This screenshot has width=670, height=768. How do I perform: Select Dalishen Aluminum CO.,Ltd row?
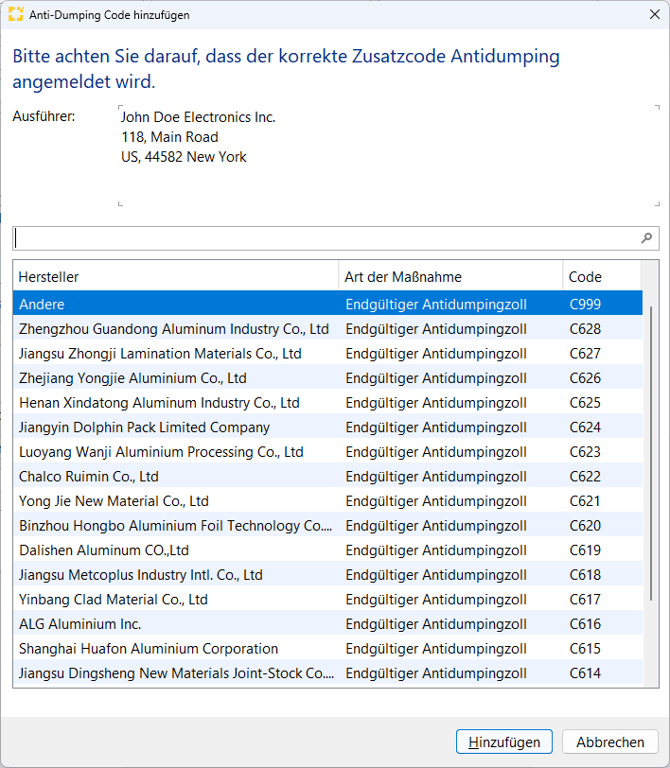click(x=328, y=550)
